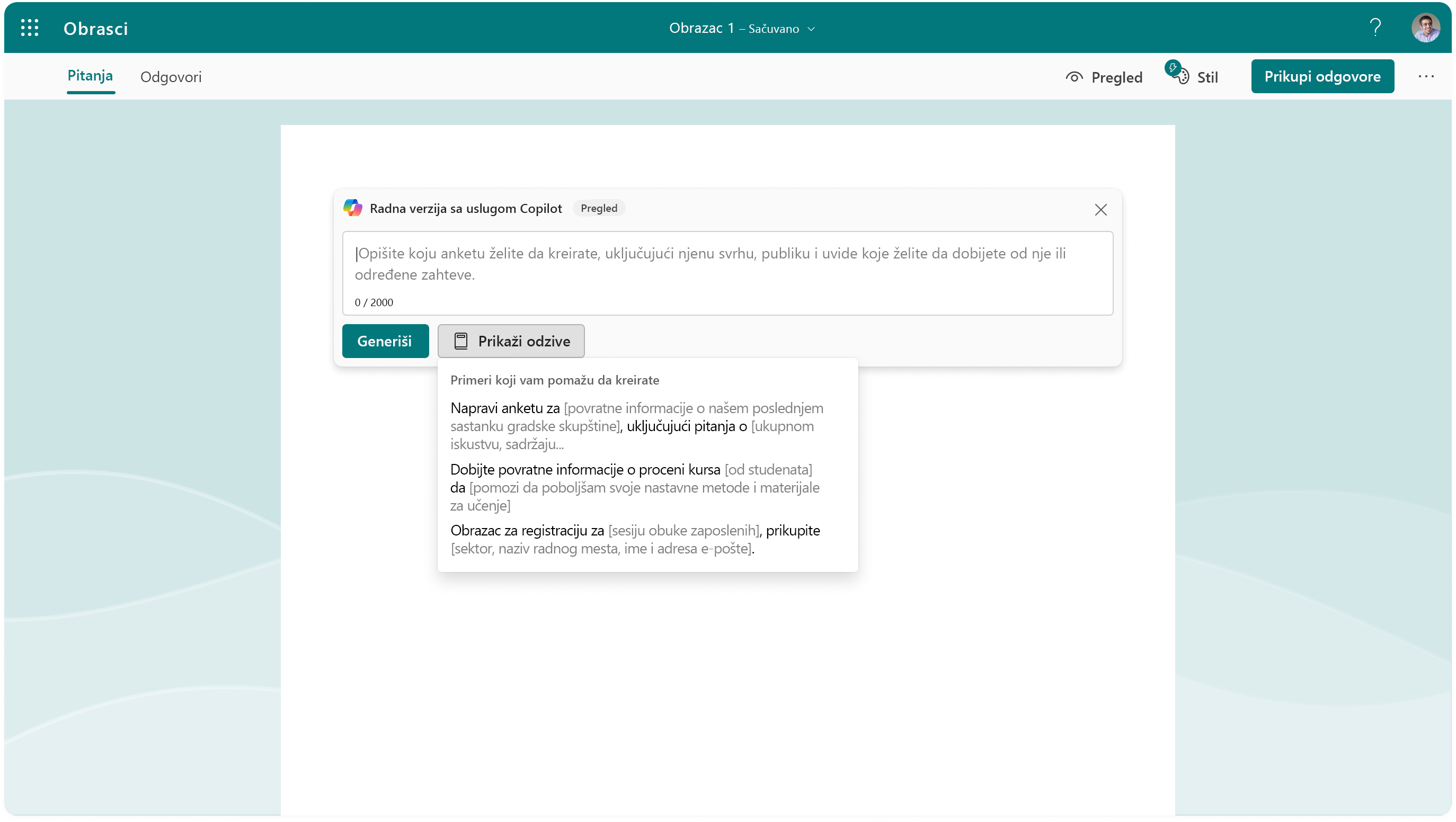Click the Pregled eye preview icon

click(1074, 77)
